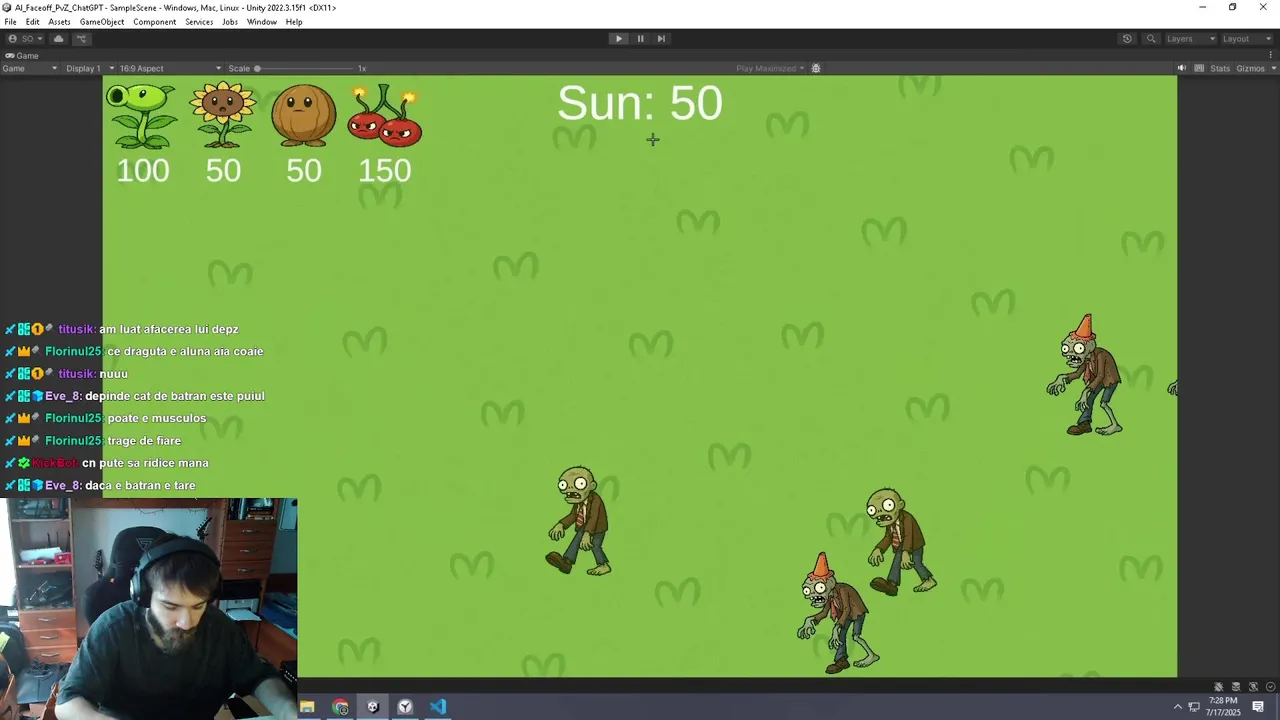Select the Peashooter plant card
This screenshot has height=720, width=1280.
(142, 117)
